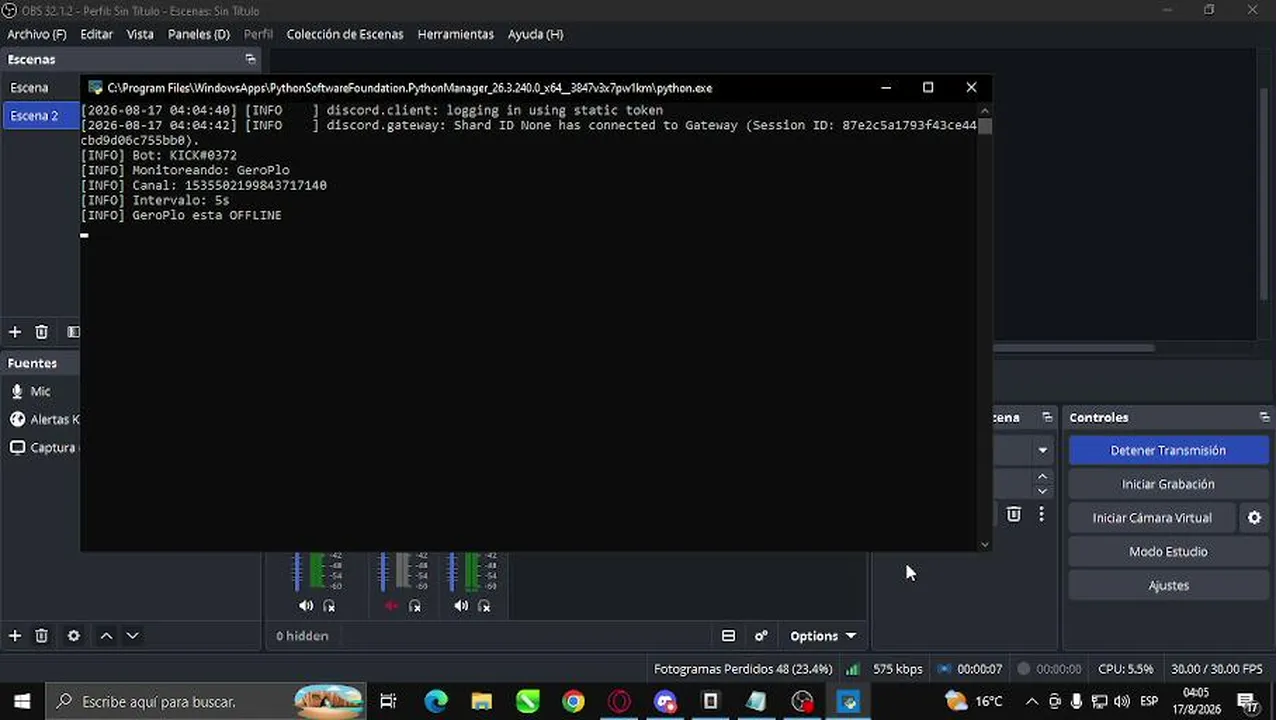Click Detener Transmisión button
The width and height of the screenshot is (1276, 720).
1168,450
